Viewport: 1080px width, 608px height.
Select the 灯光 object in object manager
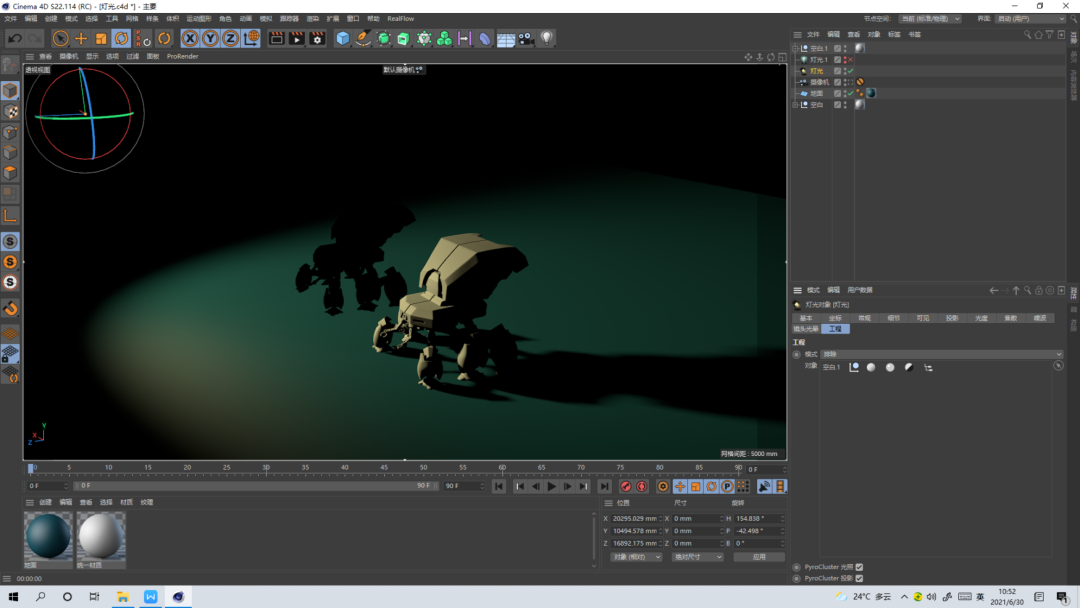(816, 71)
